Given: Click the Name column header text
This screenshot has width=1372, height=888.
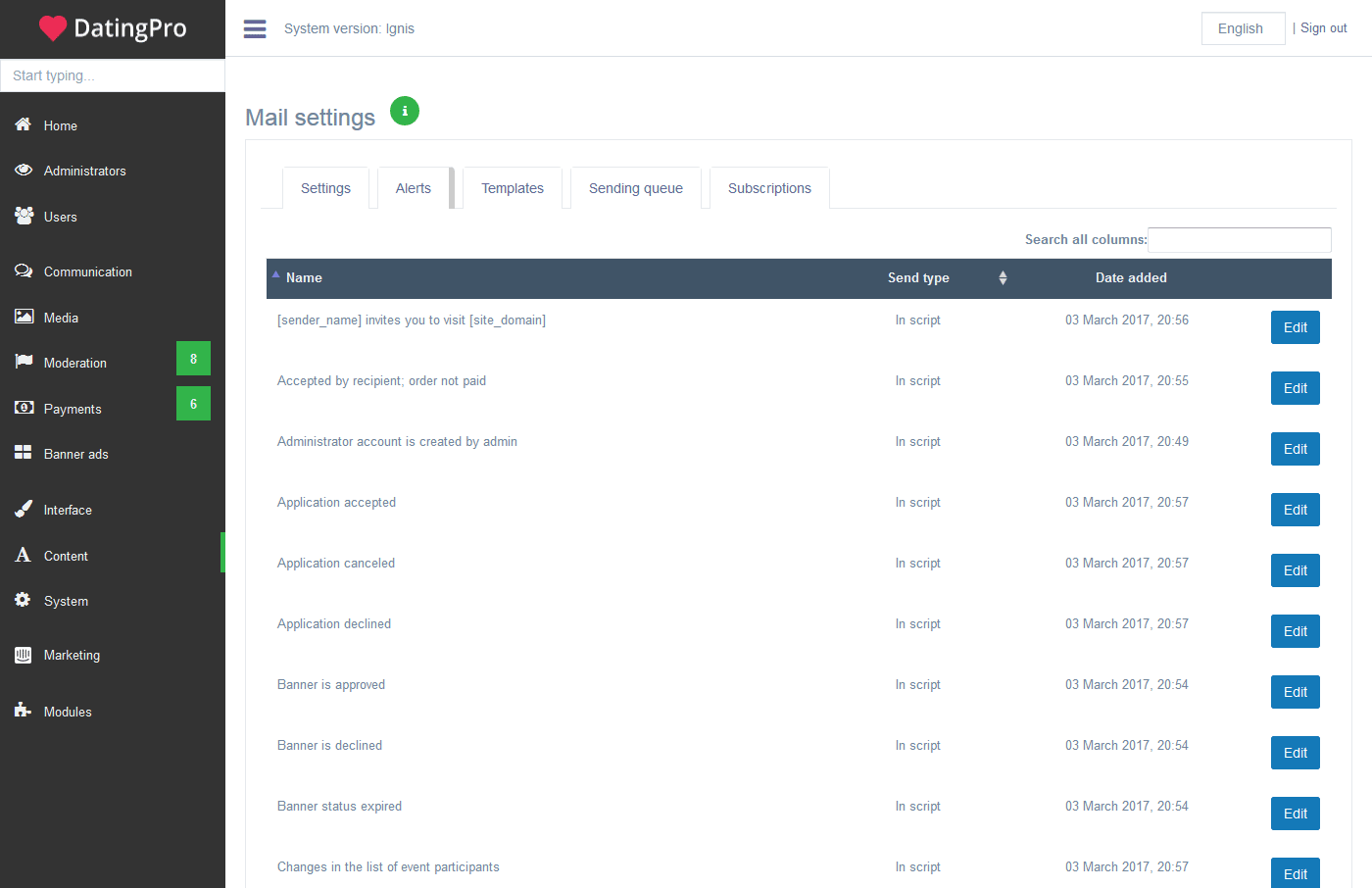Looking at the screenshot, I should [x=304, y=278].
